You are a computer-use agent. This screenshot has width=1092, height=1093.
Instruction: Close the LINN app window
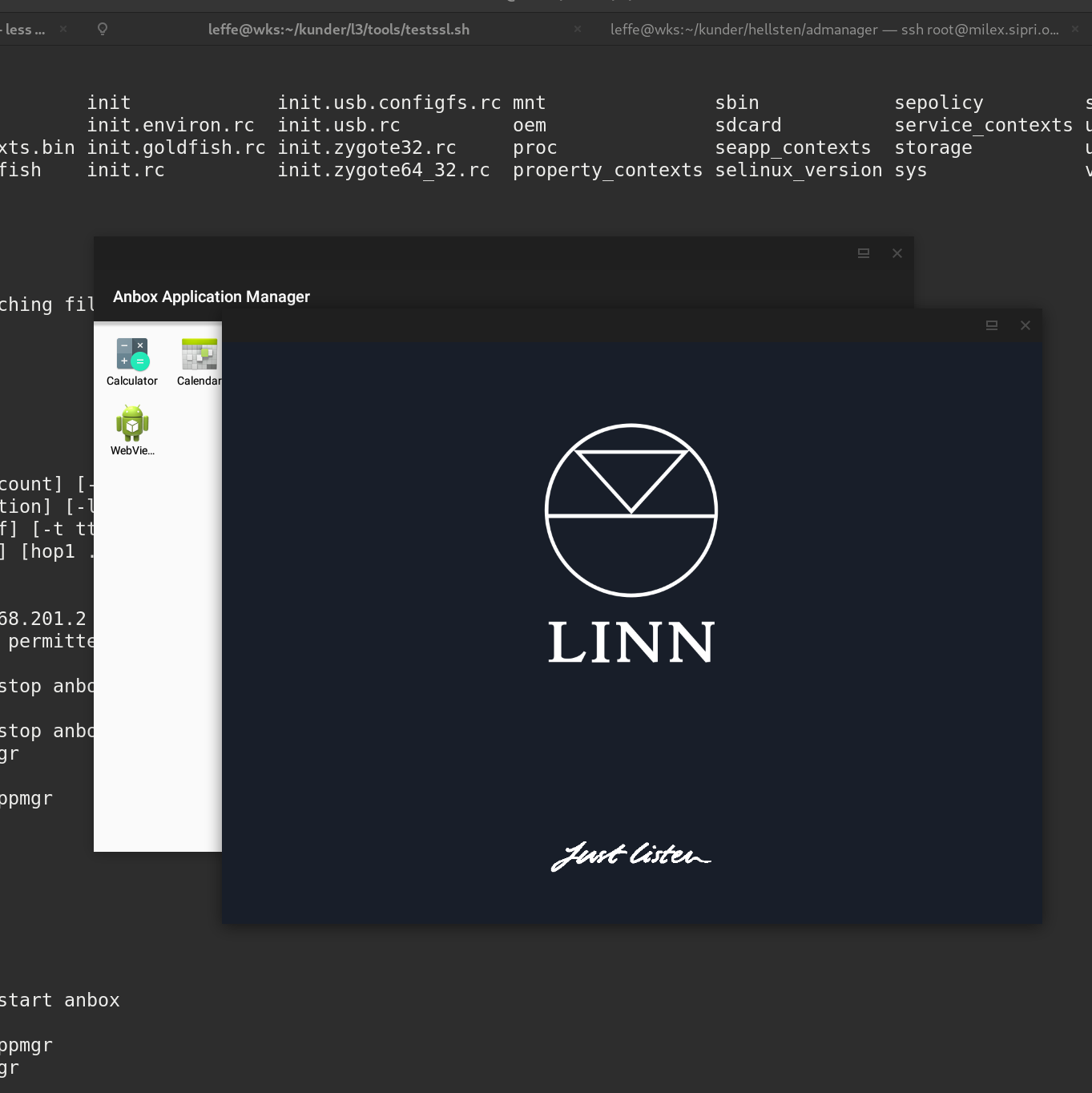[x=1026, y=325]
